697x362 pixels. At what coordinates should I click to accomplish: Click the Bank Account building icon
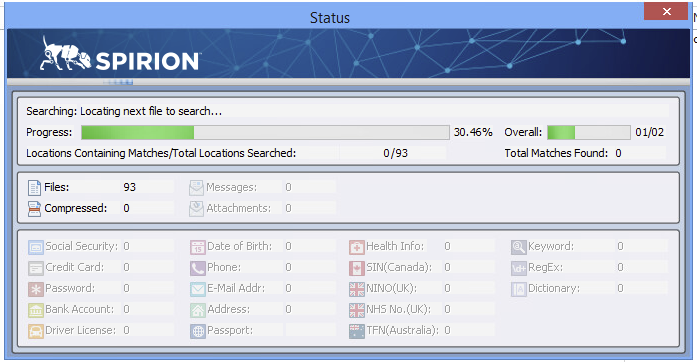(36, 310)
